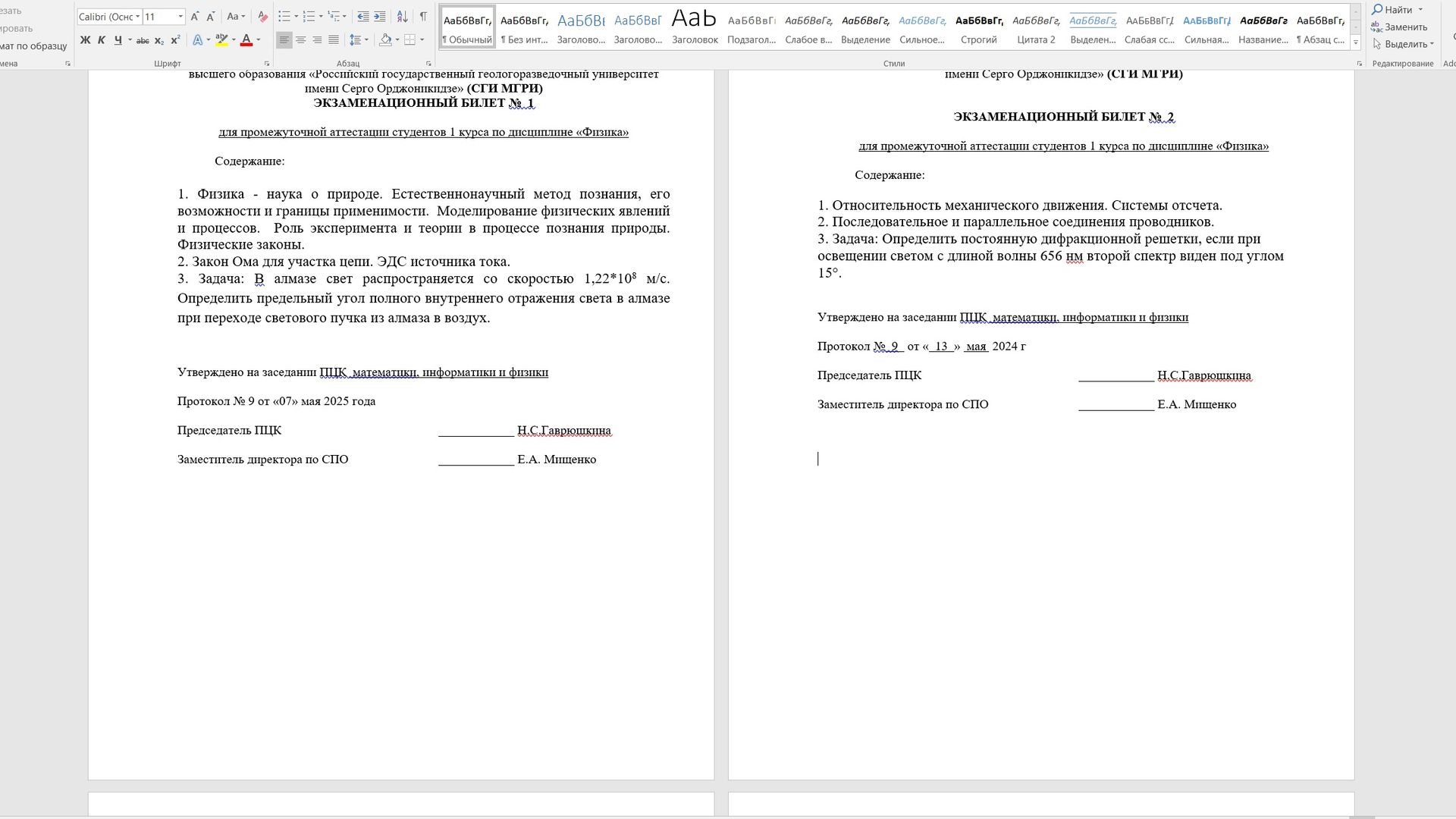Open the Стили pane launcher
The height and width of the screenshot is (819, 1456).
point(1359,64)
